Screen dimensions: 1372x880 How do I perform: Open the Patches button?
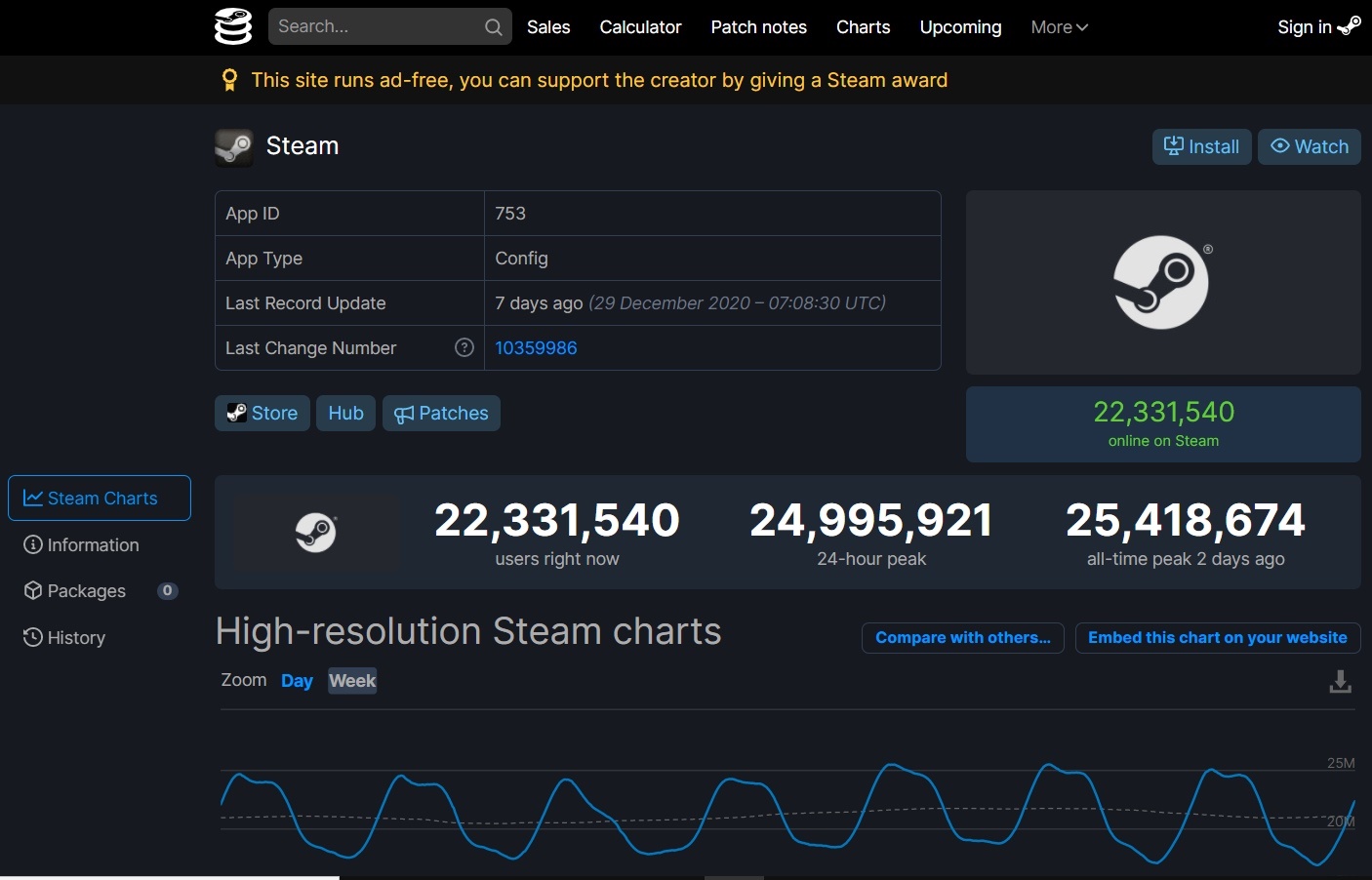(441, 413)
